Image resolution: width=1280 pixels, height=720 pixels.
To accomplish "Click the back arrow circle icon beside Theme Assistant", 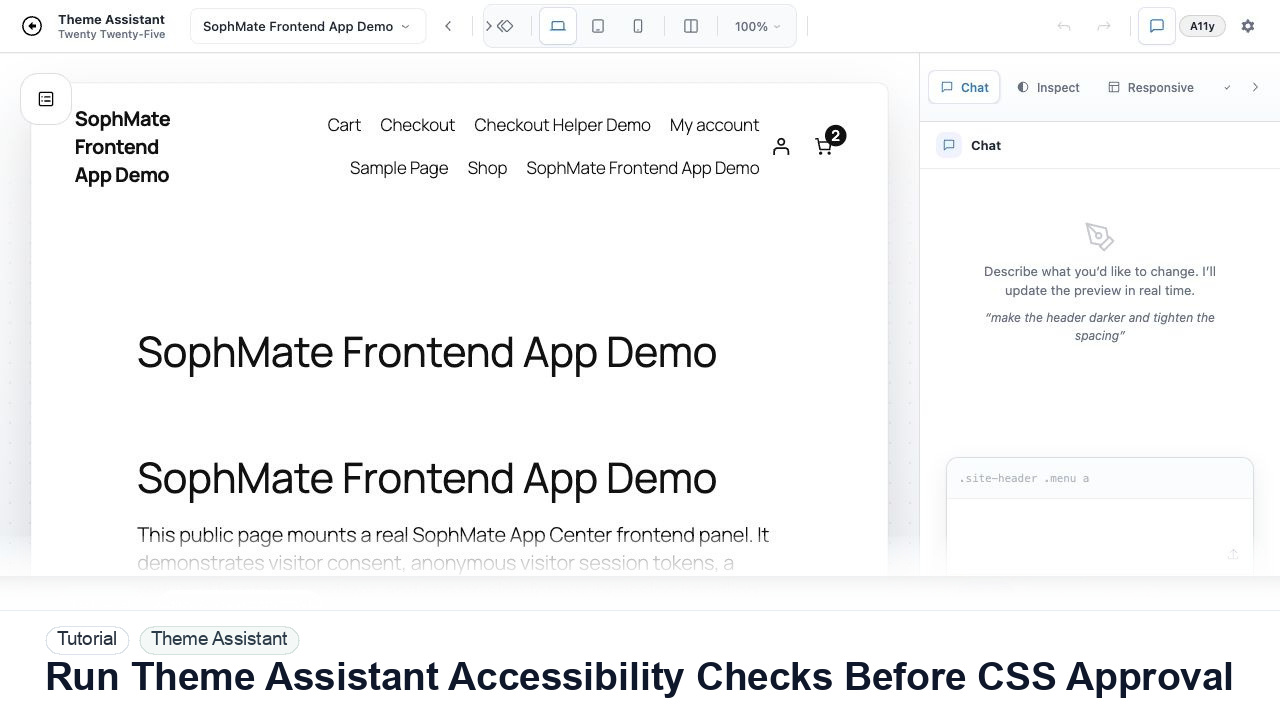I will (32, 27).
